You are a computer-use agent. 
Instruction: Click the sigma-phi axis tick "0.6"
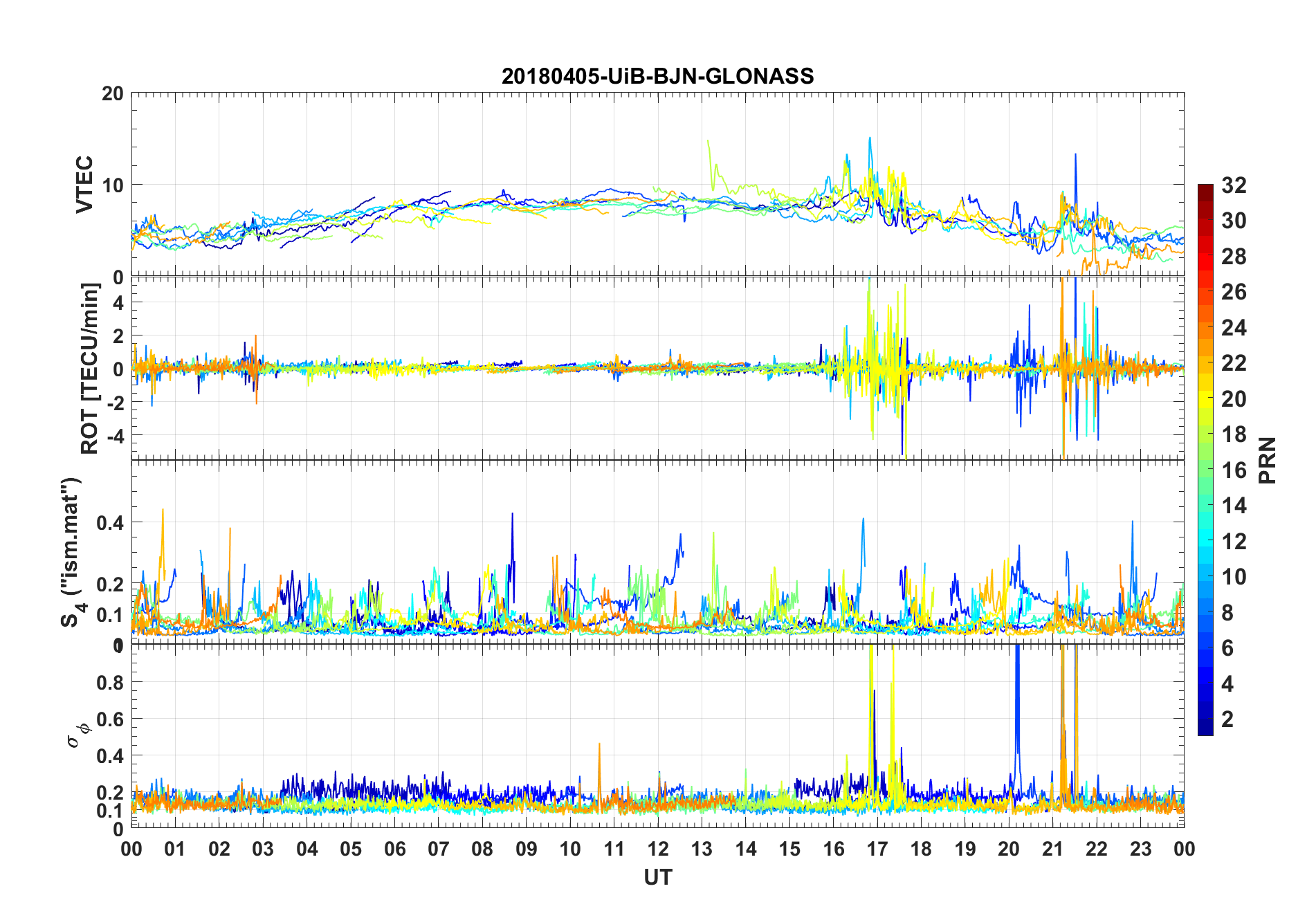[110, 719]
